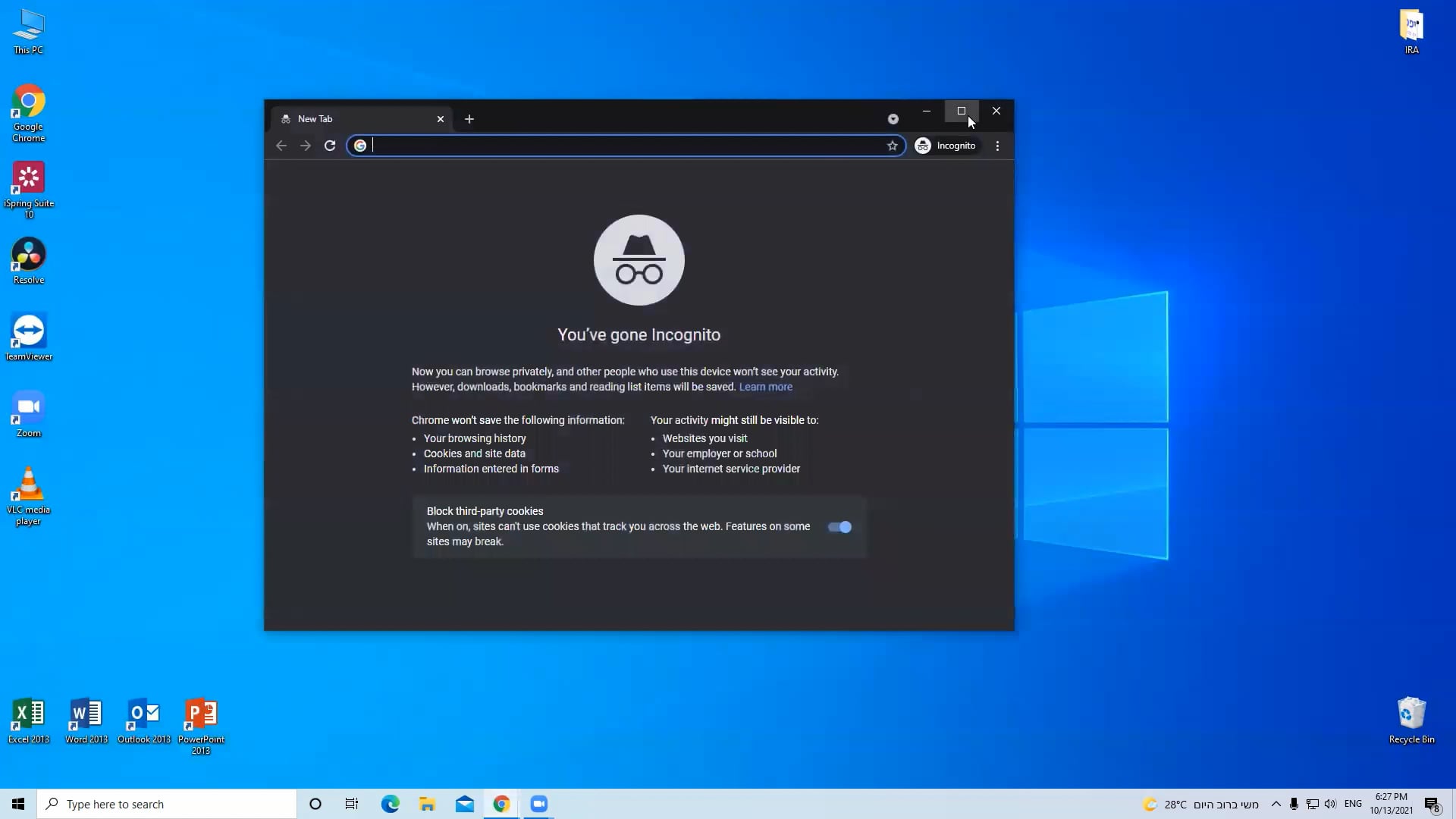Click the Microsoft Edge taskbar icon

tap(390, 804)
